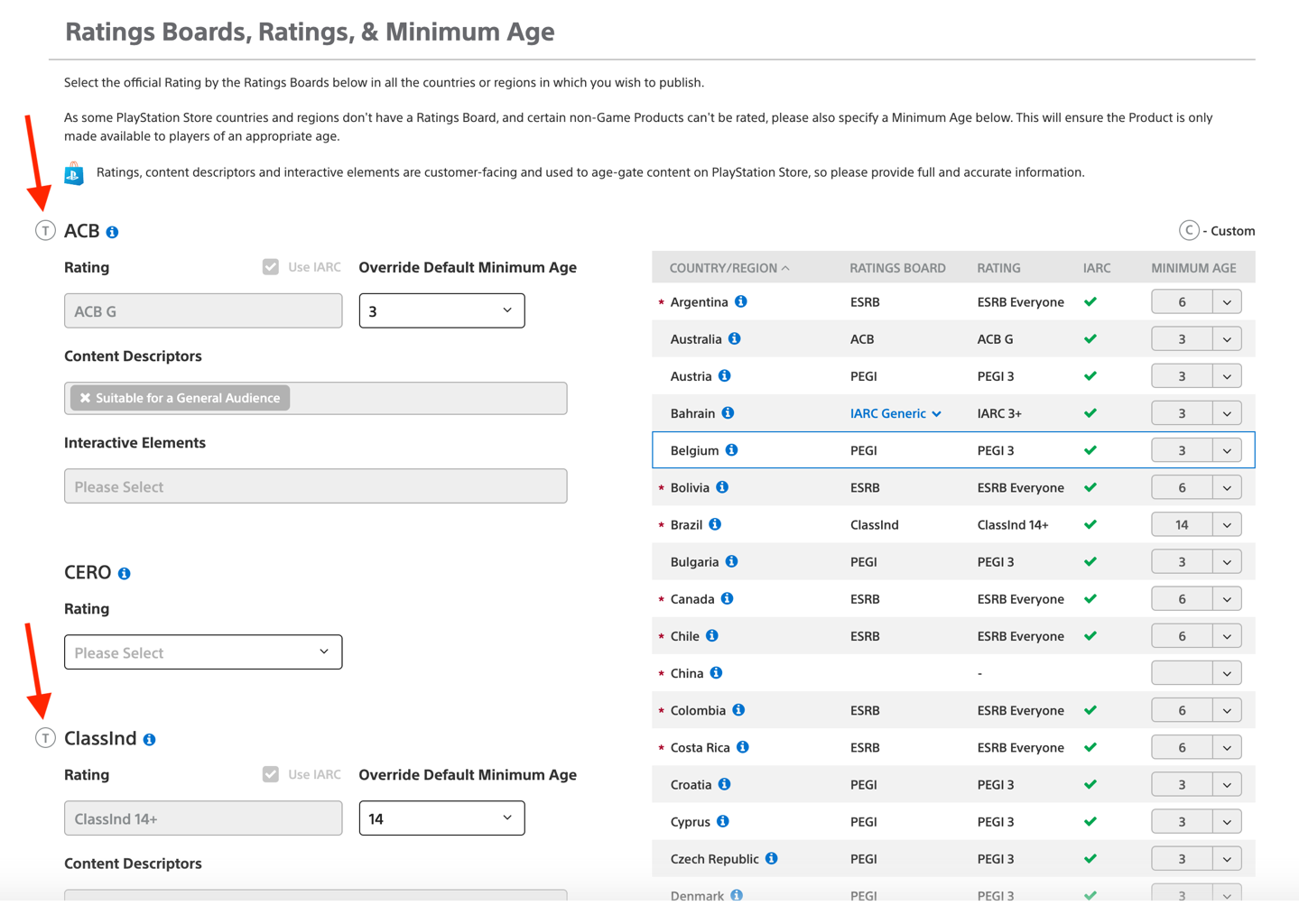Open the info icon beside Argentina

pos(741,301)
